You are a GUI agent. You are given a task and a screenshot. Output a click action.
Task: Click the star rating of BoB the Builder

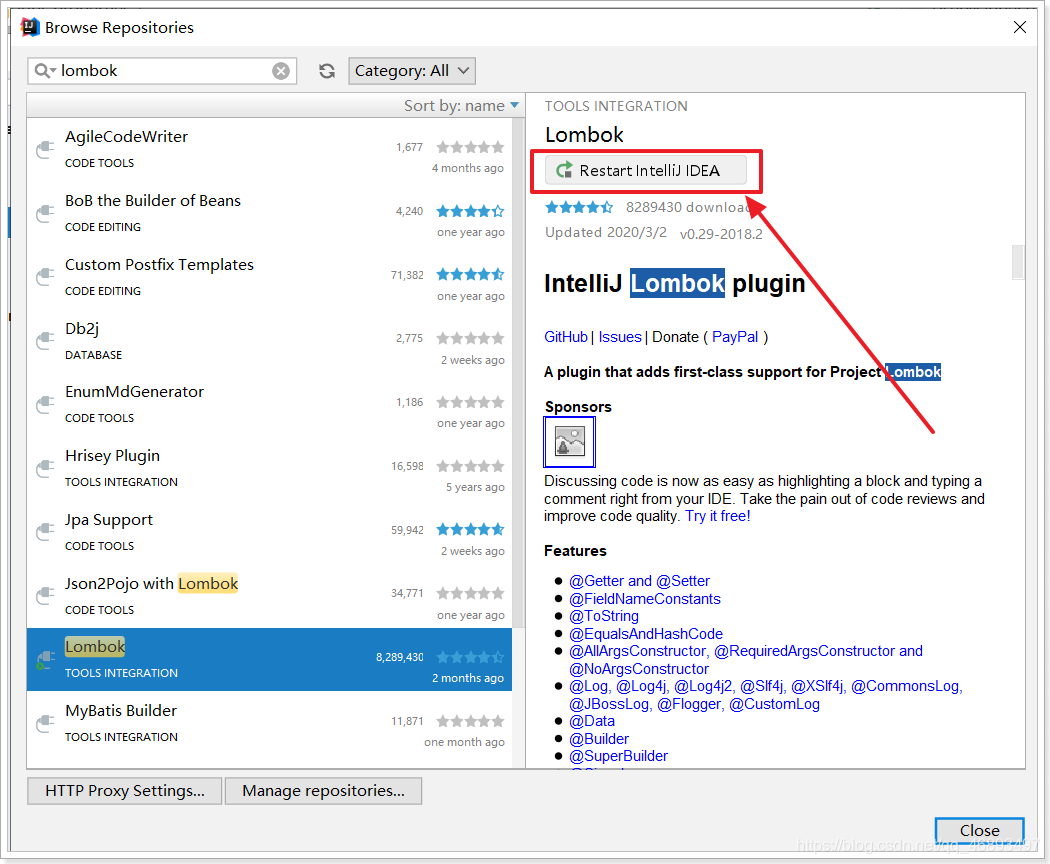(470, 212)
